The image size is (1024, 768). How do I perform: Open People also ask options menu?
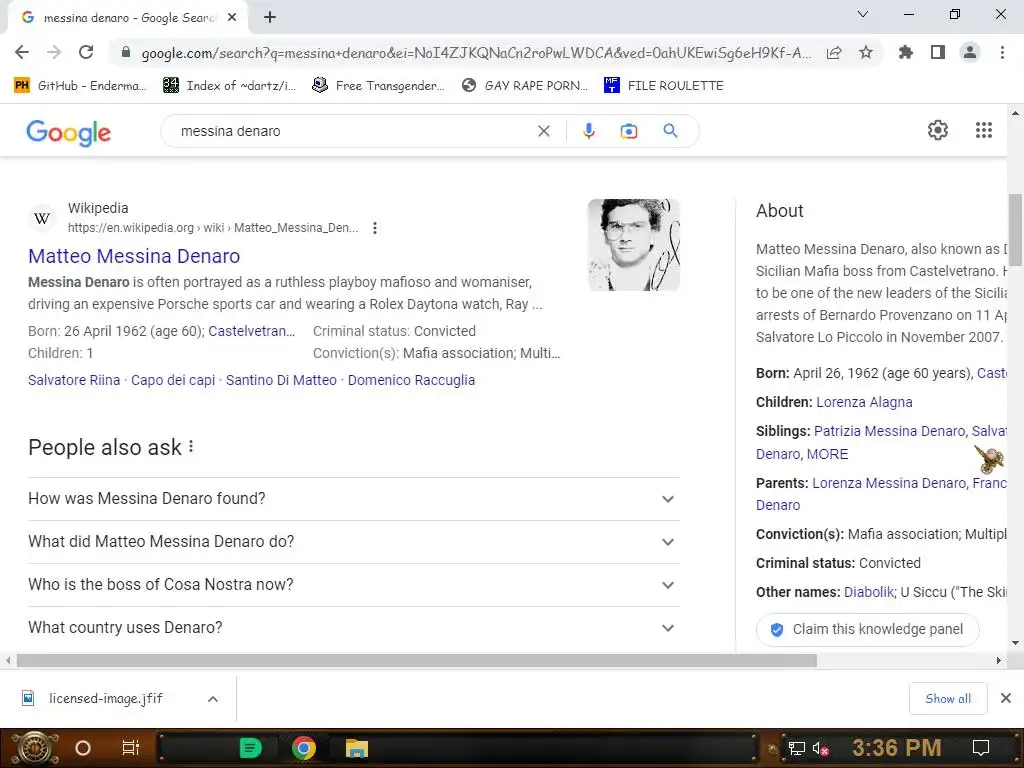[x=191, y=447]
